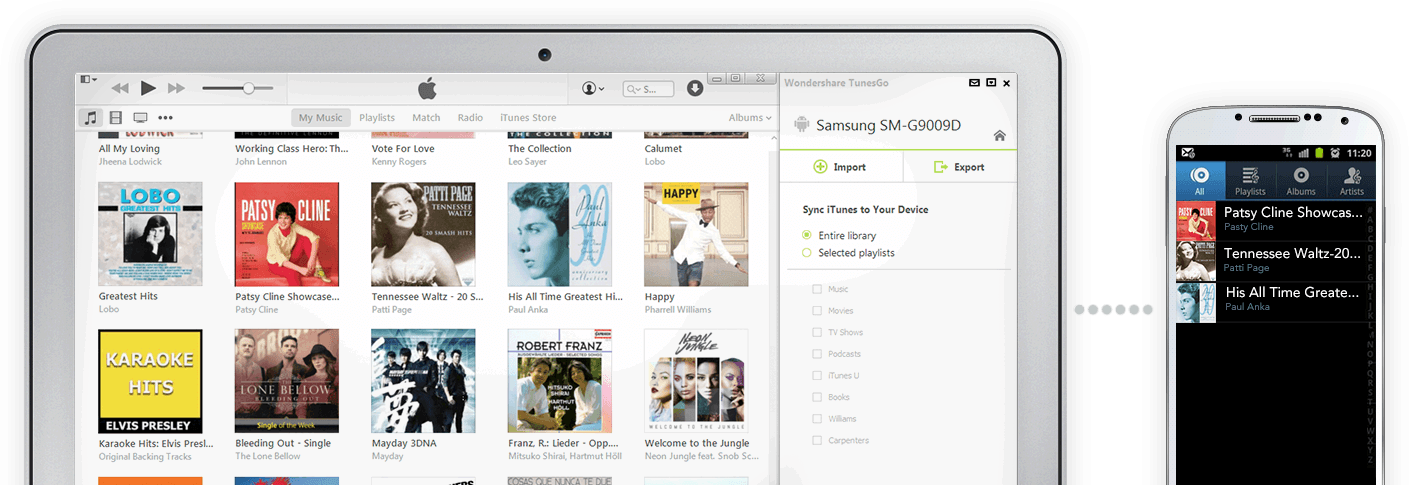
Task: Check the TV Shows checkbox
Action: coord(817,332)
